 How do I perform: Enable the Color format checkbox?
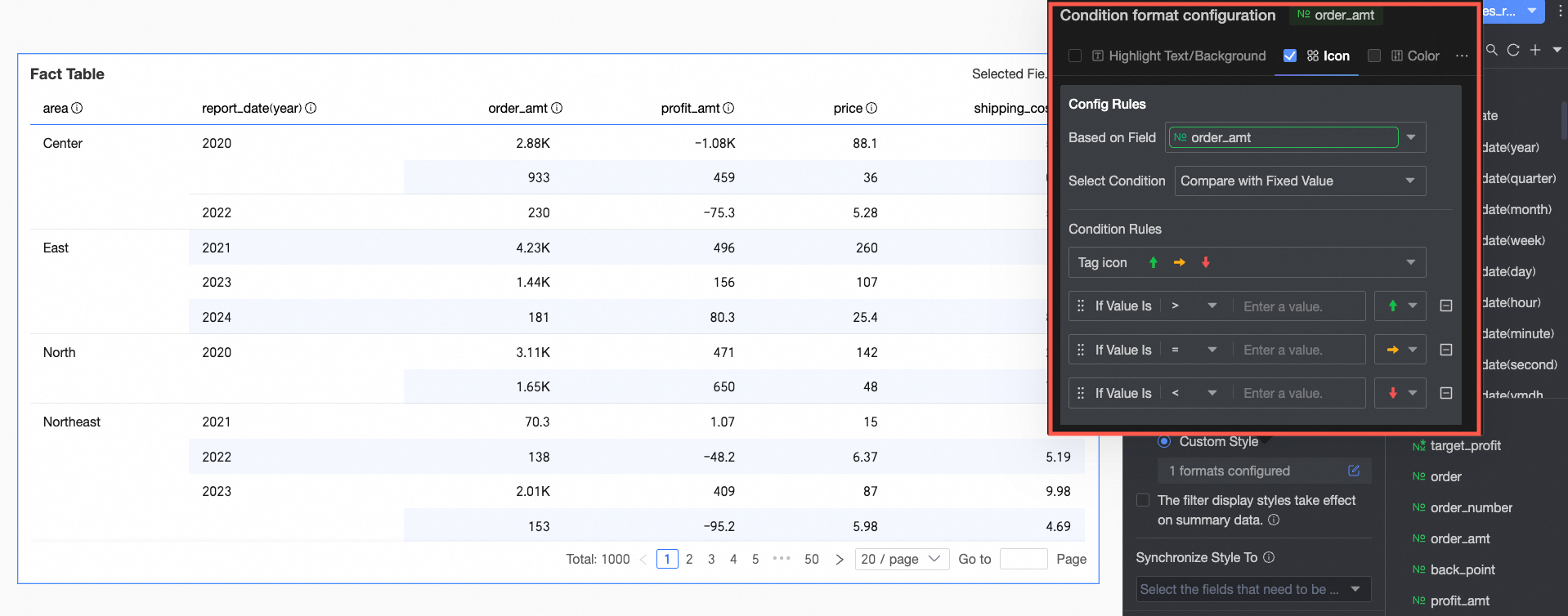point(1374,56)
